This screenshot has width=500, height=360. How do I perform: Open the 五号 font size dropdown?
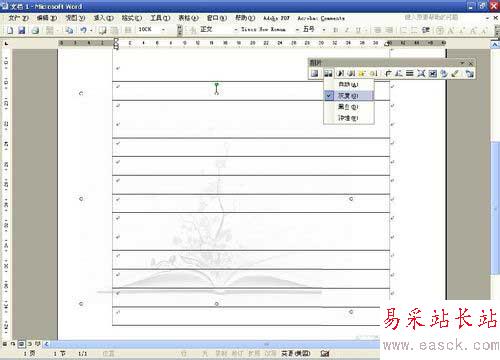pos(324,30)
